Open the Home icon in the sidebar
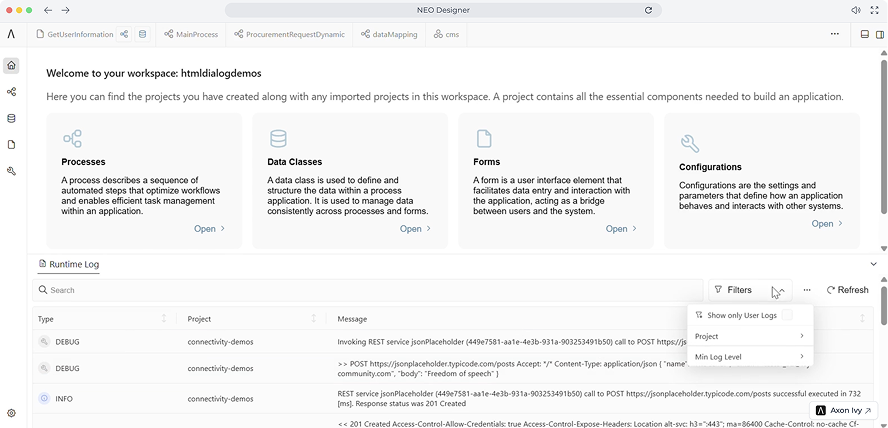Image resolution: width=888 pixels, height=428 pixels. 11,65
